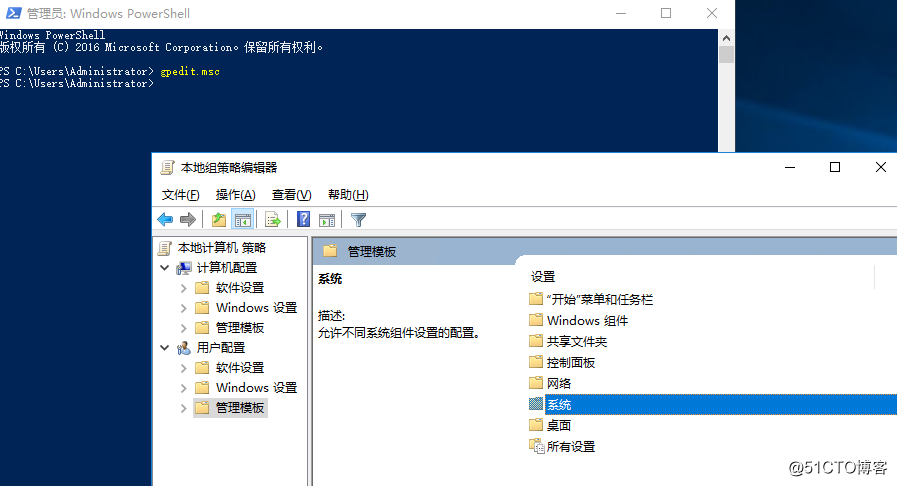The image size is (897, 486).
Task: Collapse the 用户配置 tree node
Action: point(165,348)
